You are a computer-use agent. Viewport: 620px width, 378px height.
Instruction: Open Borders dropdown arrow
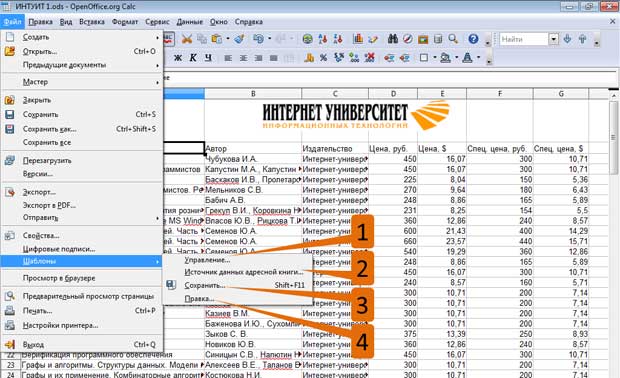[x=435, y=58]
